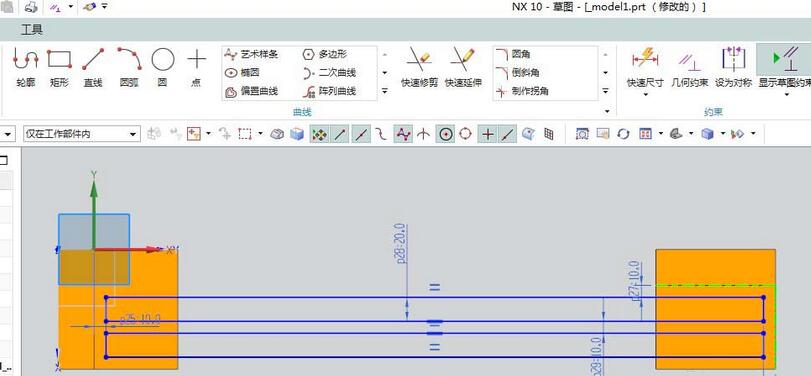Viewport: 811px width, 376px height.
Task: Choose 椭圆 ellipse curve
Action: pyautogui.click(x=242, y=73)
